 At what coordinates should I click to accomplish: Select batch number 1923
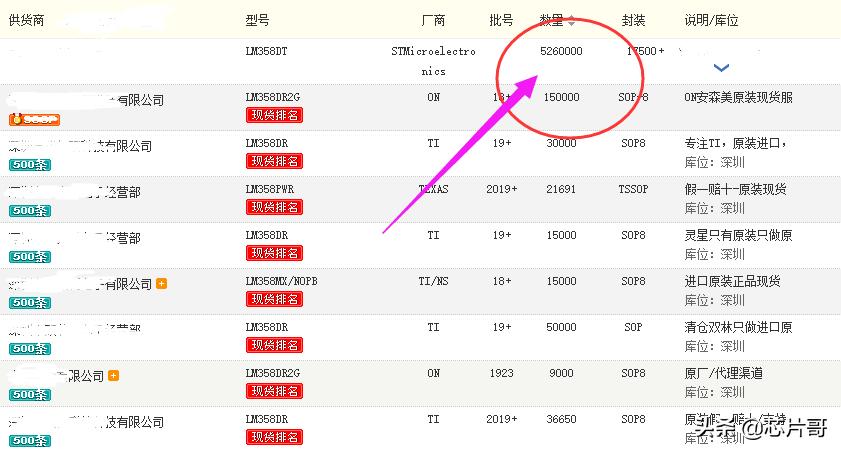tap(501, 373)
